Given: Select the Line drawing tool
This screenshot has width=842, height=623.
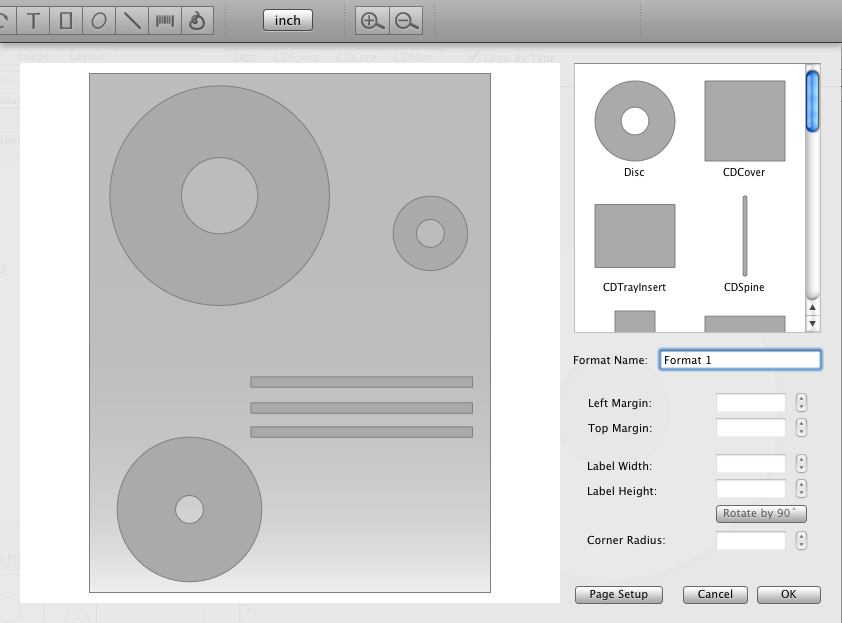Looking at the screenshot, I should [x=132, y=20].
